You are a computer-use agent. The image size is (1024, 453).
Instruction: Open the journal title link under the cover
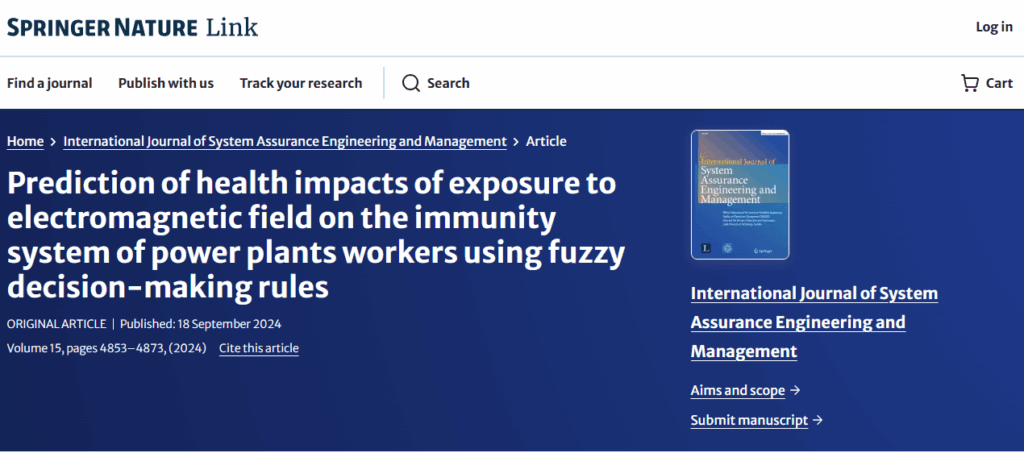(814, 322)
